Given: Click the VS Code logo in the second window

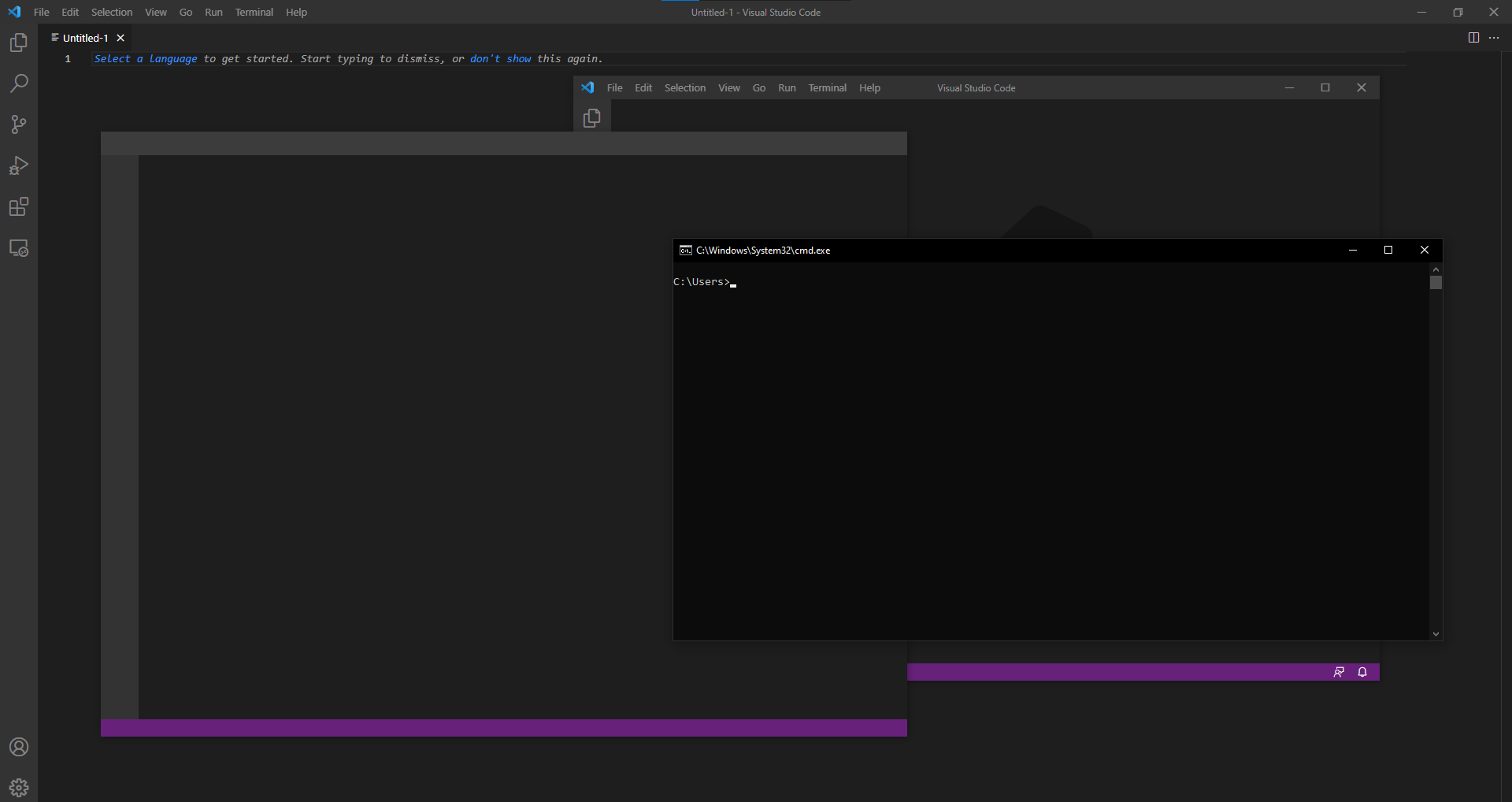Looking at the screenshot, I should 587,87.
